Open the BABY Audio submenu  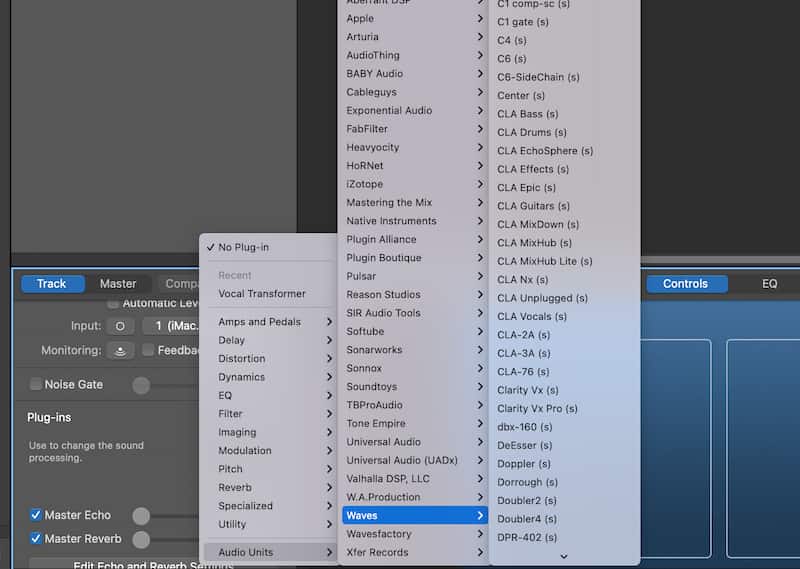click(x=414, y=73)
